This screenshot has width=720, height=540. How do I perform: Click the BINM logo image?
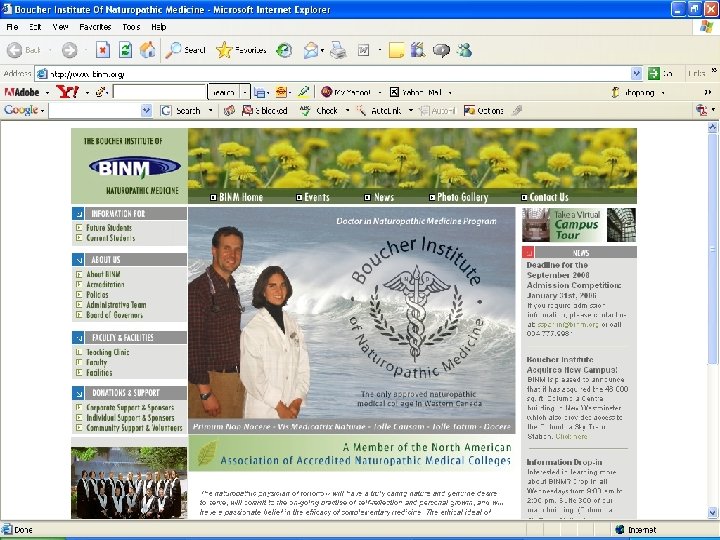click(135, 167)
